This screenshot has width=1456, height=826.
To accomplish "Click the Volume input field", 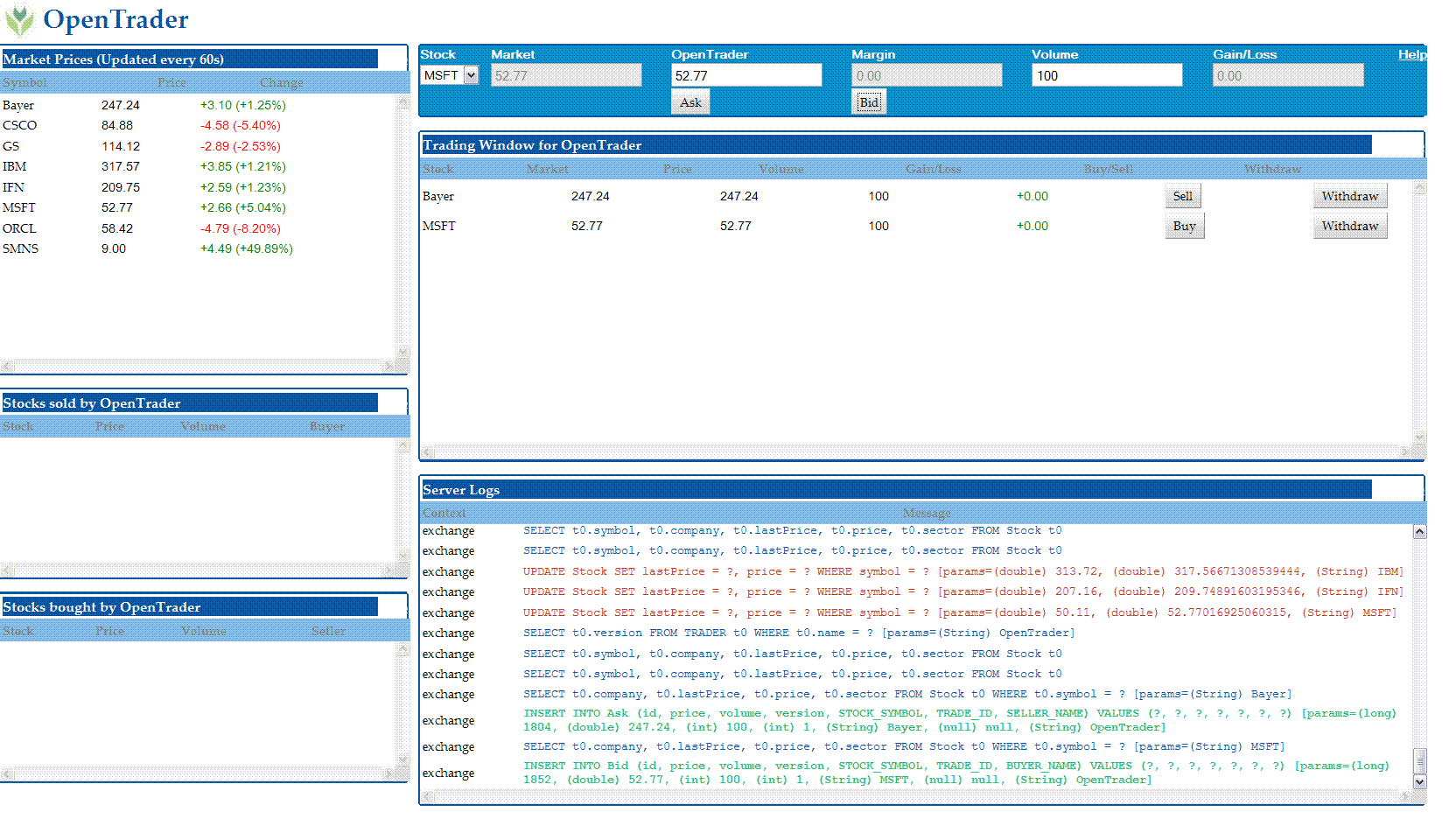I will tap(1106, 74).
